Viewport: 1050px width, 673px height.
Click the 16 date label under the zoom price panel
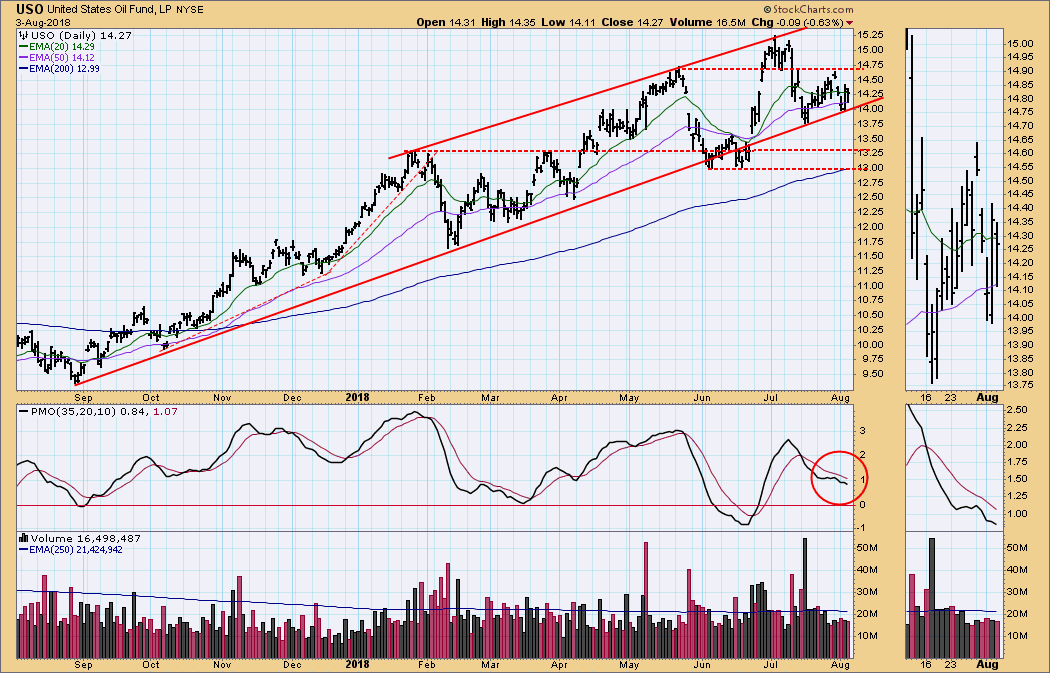[x=926, y=398]
